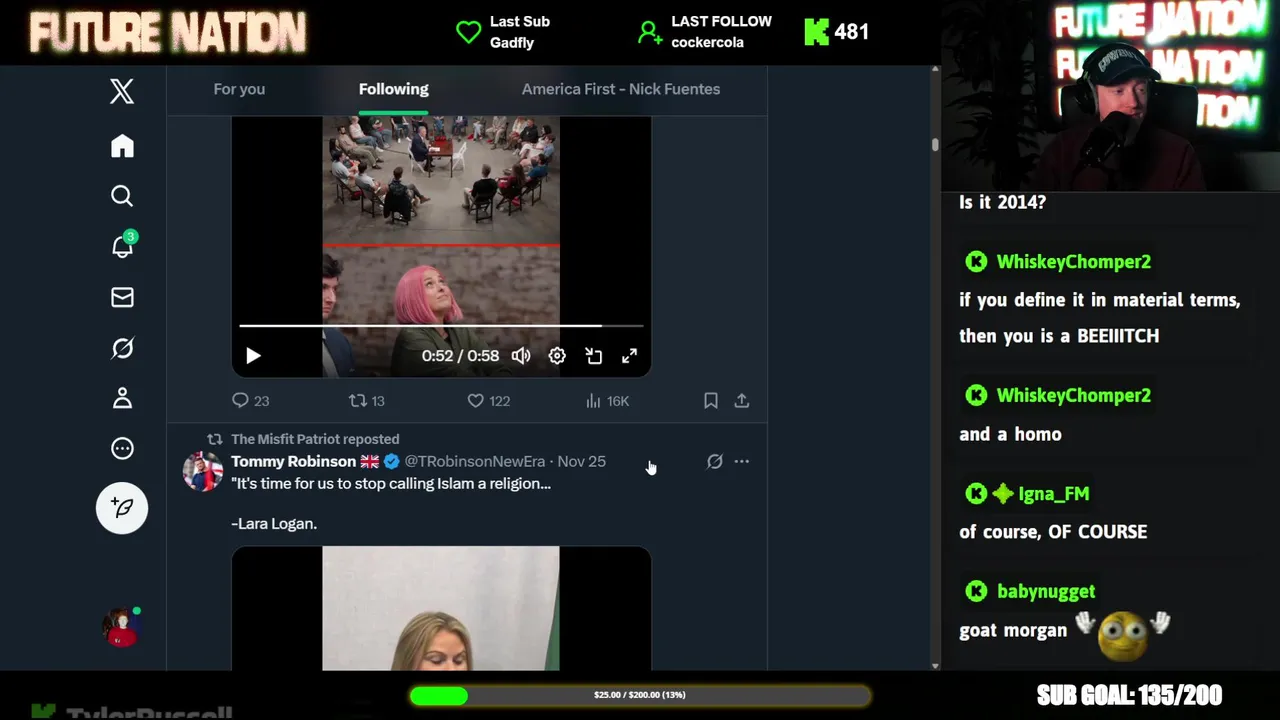Open Profile person icon
This screenshot has width=1280, height=720.
(122, 398)
